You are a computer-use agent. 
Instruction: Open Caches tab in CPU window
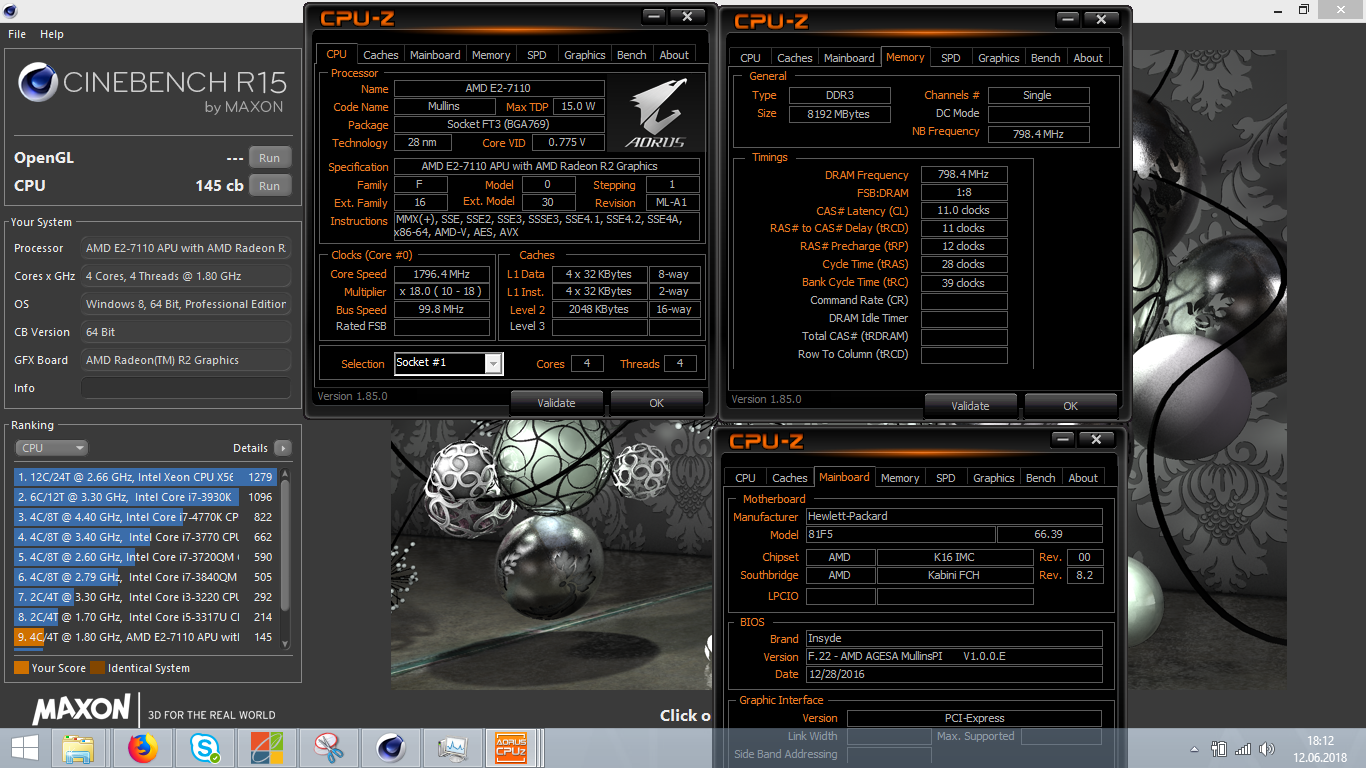[x=380, y=55]
